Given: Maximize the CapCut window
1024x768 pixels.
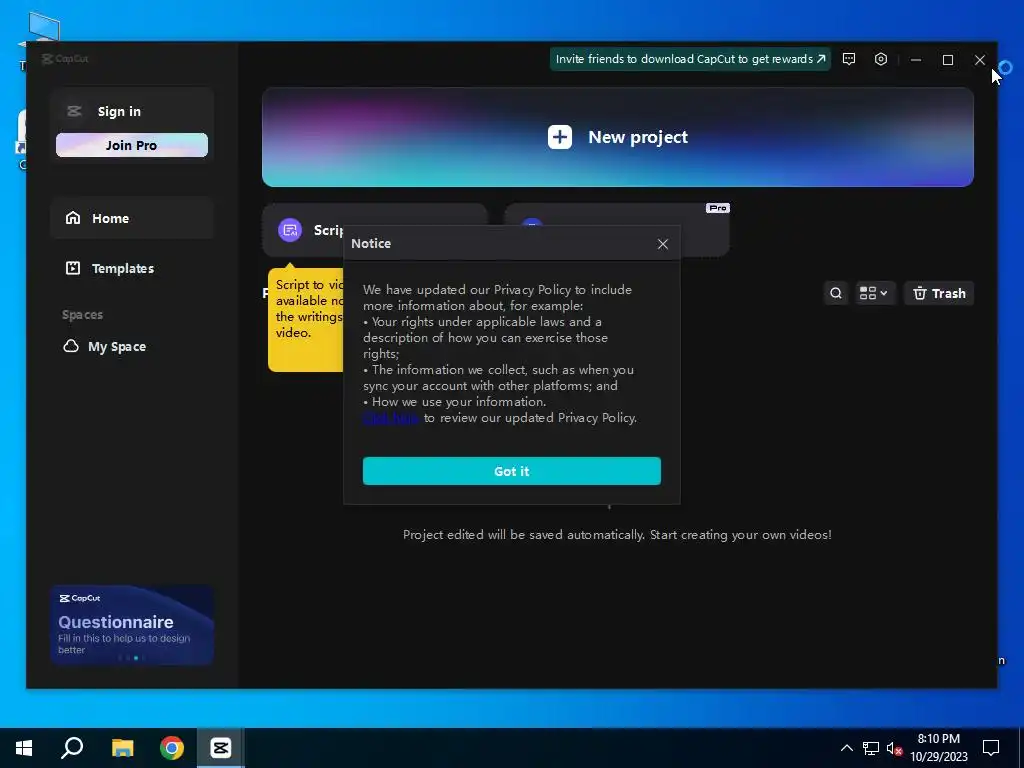Looking at the screenshot, I should (948, 59).
